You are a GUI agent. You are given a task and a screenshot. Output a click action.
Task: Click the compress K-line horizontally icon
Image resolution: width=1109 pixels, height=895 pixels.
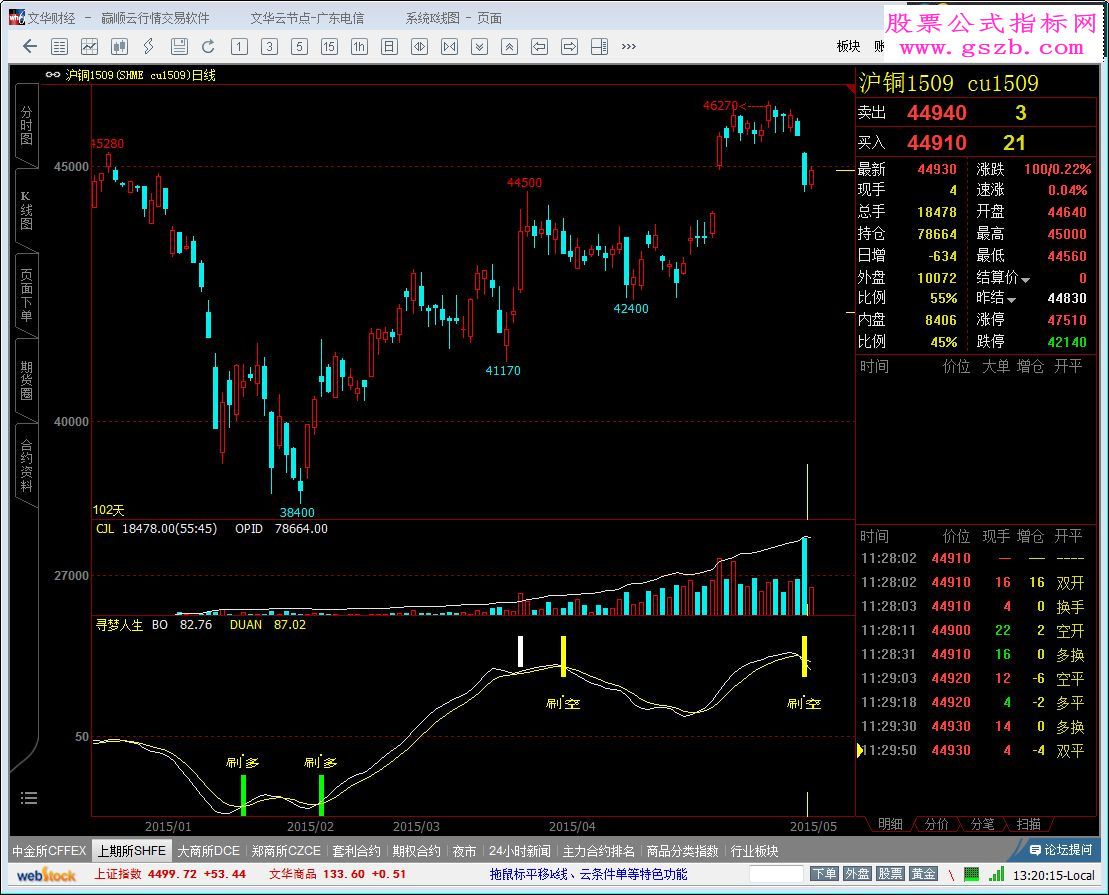(449, 47)
